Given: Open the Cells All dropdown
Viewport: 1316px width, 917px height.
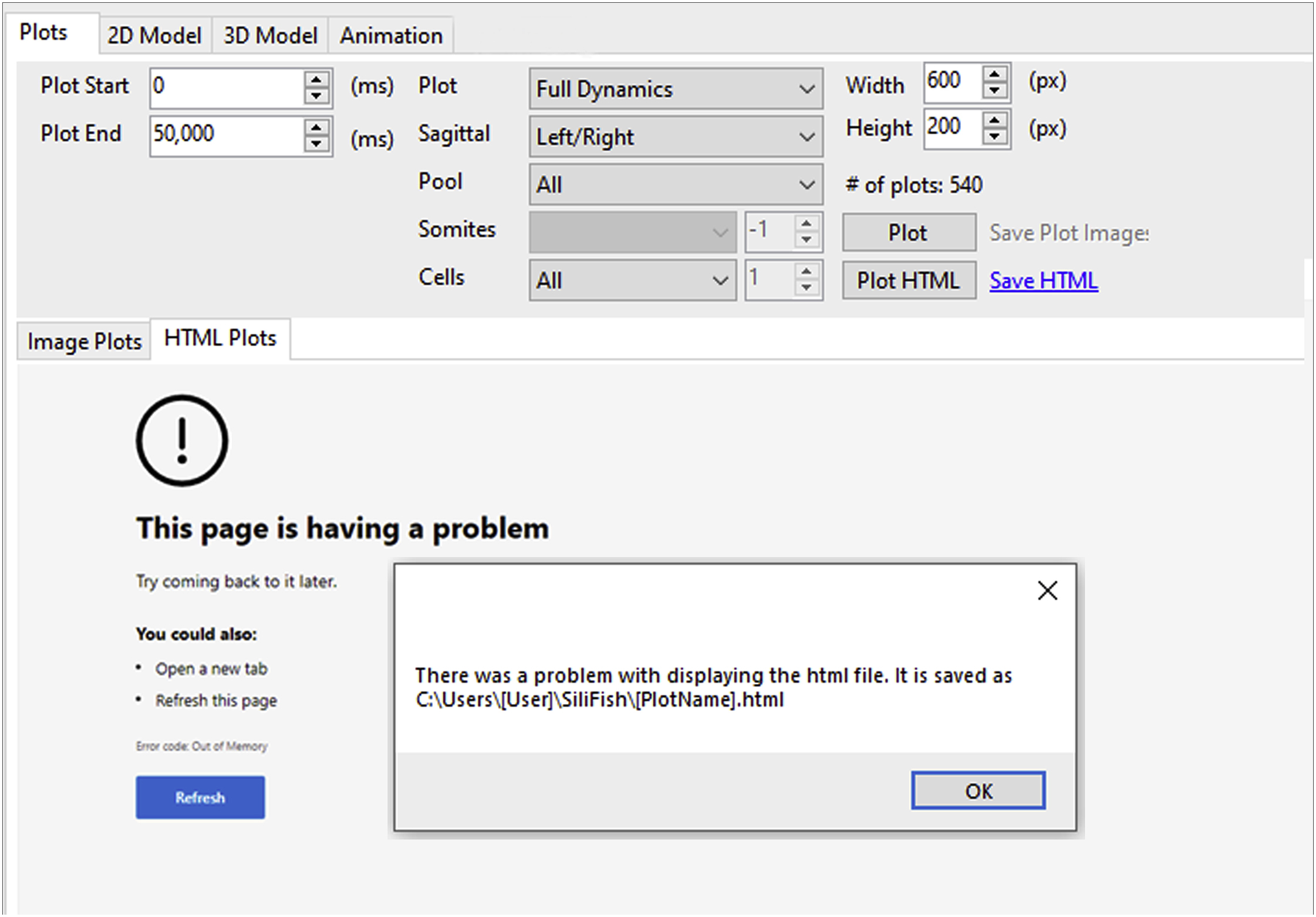Looking at the screenshot, I should pyautogui.click(x=632, y=280).
